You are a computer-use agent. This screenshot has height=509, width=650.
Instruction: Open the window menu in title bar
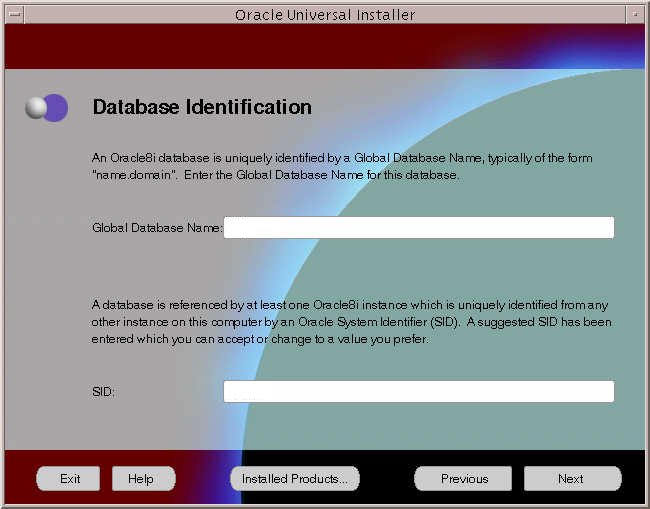click(x=15, y=15)
